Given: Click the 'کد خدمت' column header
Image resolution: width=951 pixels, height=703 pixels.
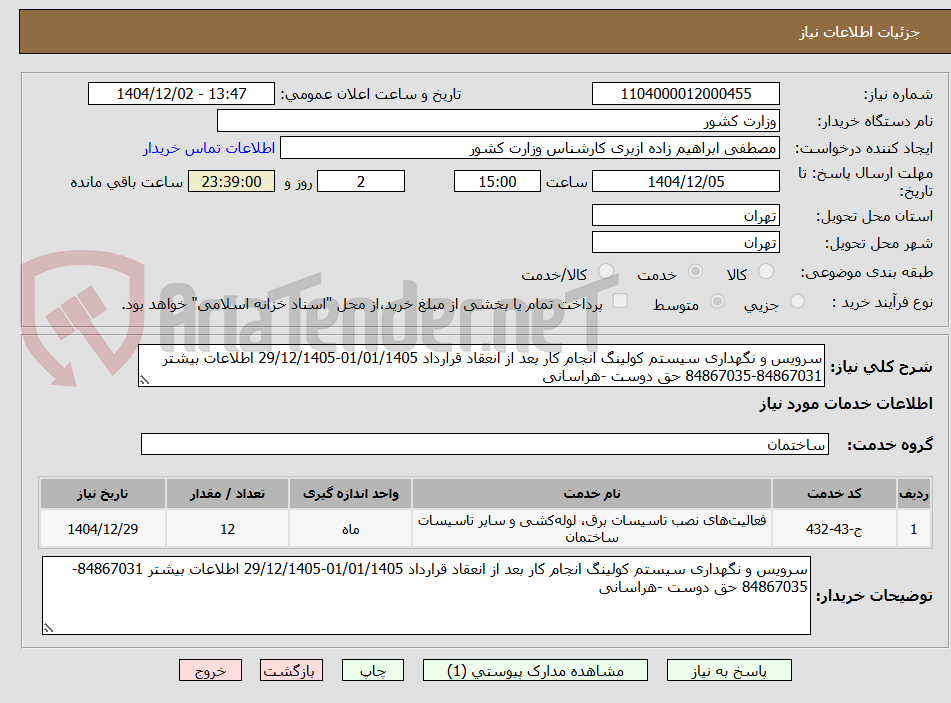Looking at the screenshot, I should 834,494.
